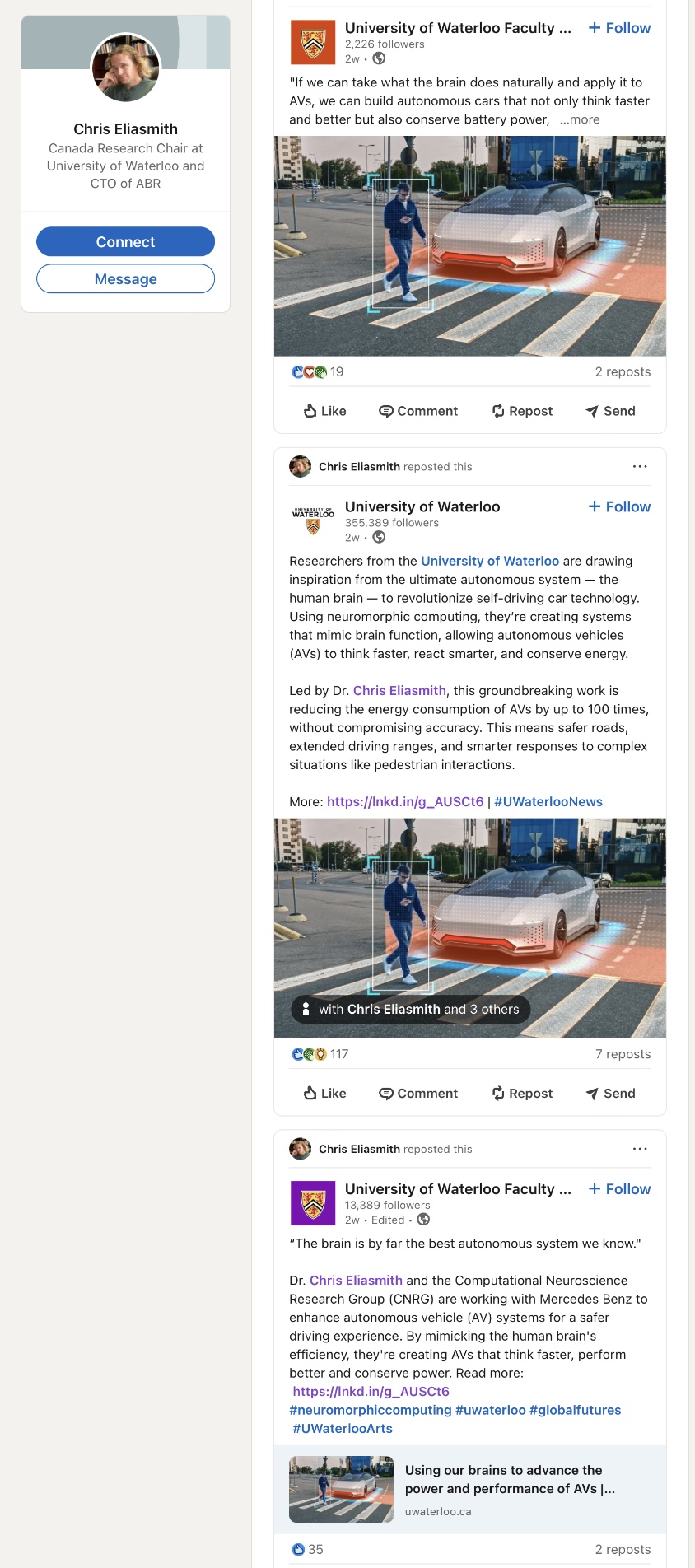This screenshot has height=1568, width=695.
Task: Click the purple University of Waterloo Faculty logo
Action: pyautogui.click(x=313, y=1203)
